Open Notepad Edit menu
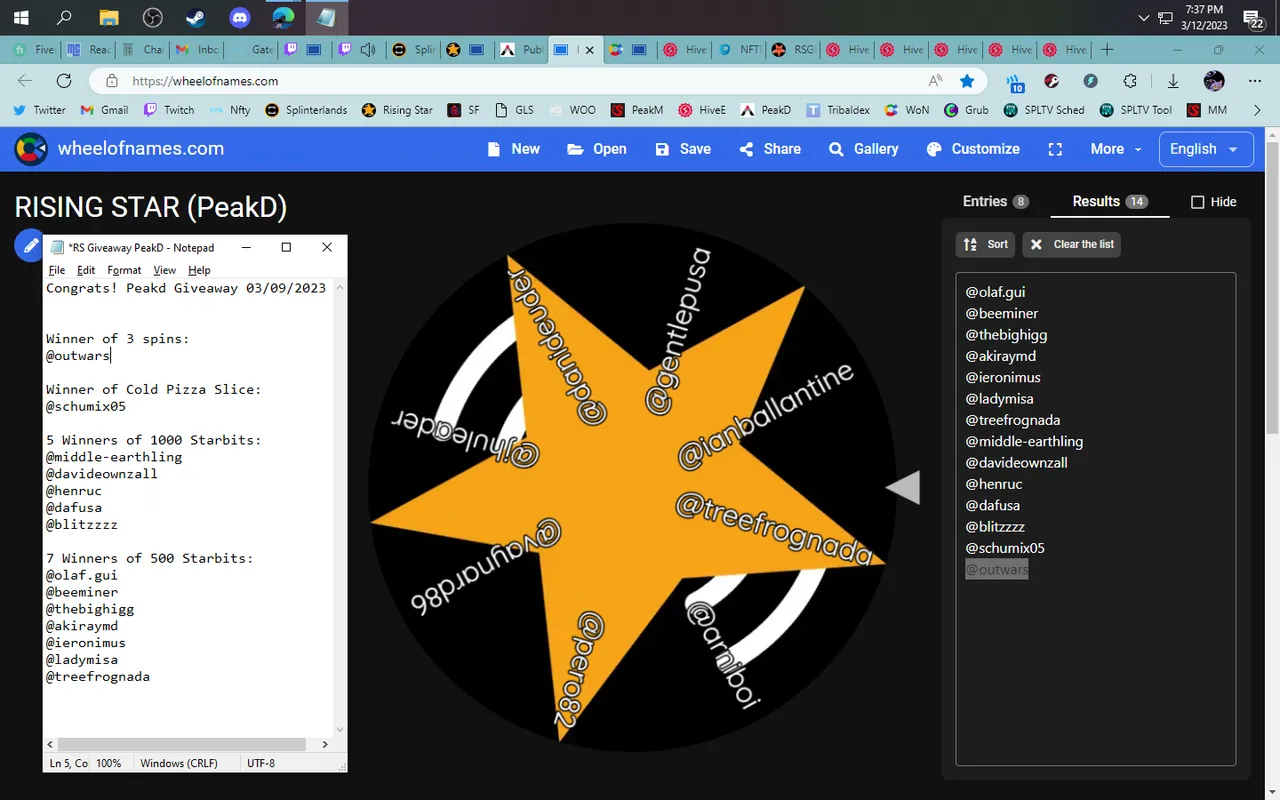The height and width of the screenshot is (800, 1280). point(86,270)
